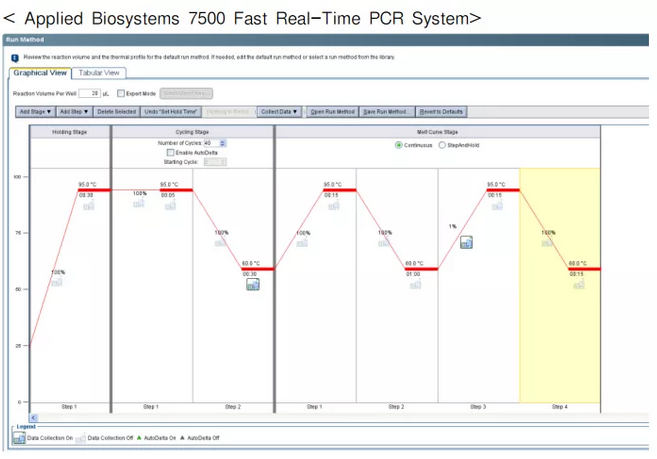The image size is (657, 459).
Task: Click 60.0 °C label in Melt Curve Step 2
Action: coord(414,264)
